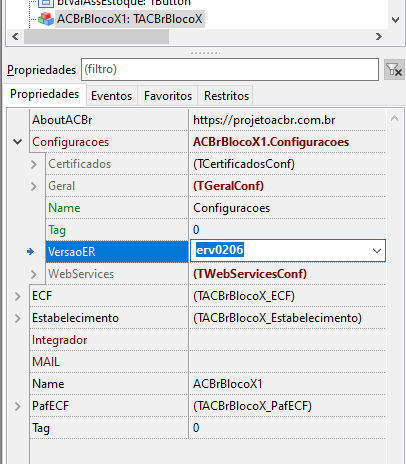Image resolution: width=406 pixels, height=464 pixels.
Task: Click the property grid scroll up arrow
Action: (x=394, y=118)
